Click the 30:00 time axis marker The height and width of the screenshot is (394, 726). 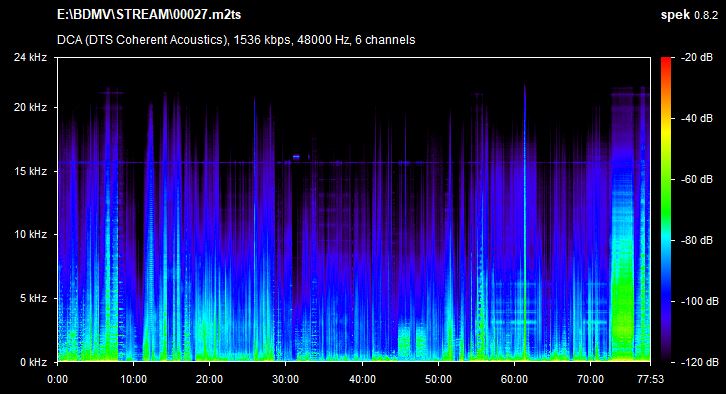(286, 380)
